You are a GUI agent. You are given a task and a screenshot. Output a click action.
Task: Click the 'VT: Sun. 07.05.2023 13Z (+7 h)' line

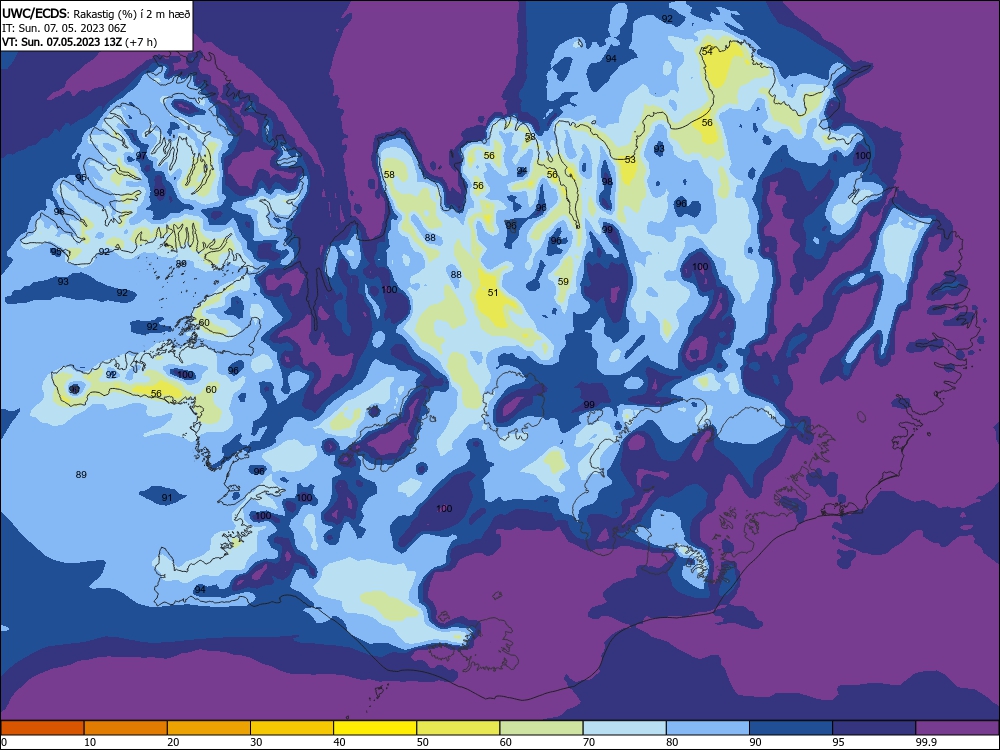click(x=79, y=42)
